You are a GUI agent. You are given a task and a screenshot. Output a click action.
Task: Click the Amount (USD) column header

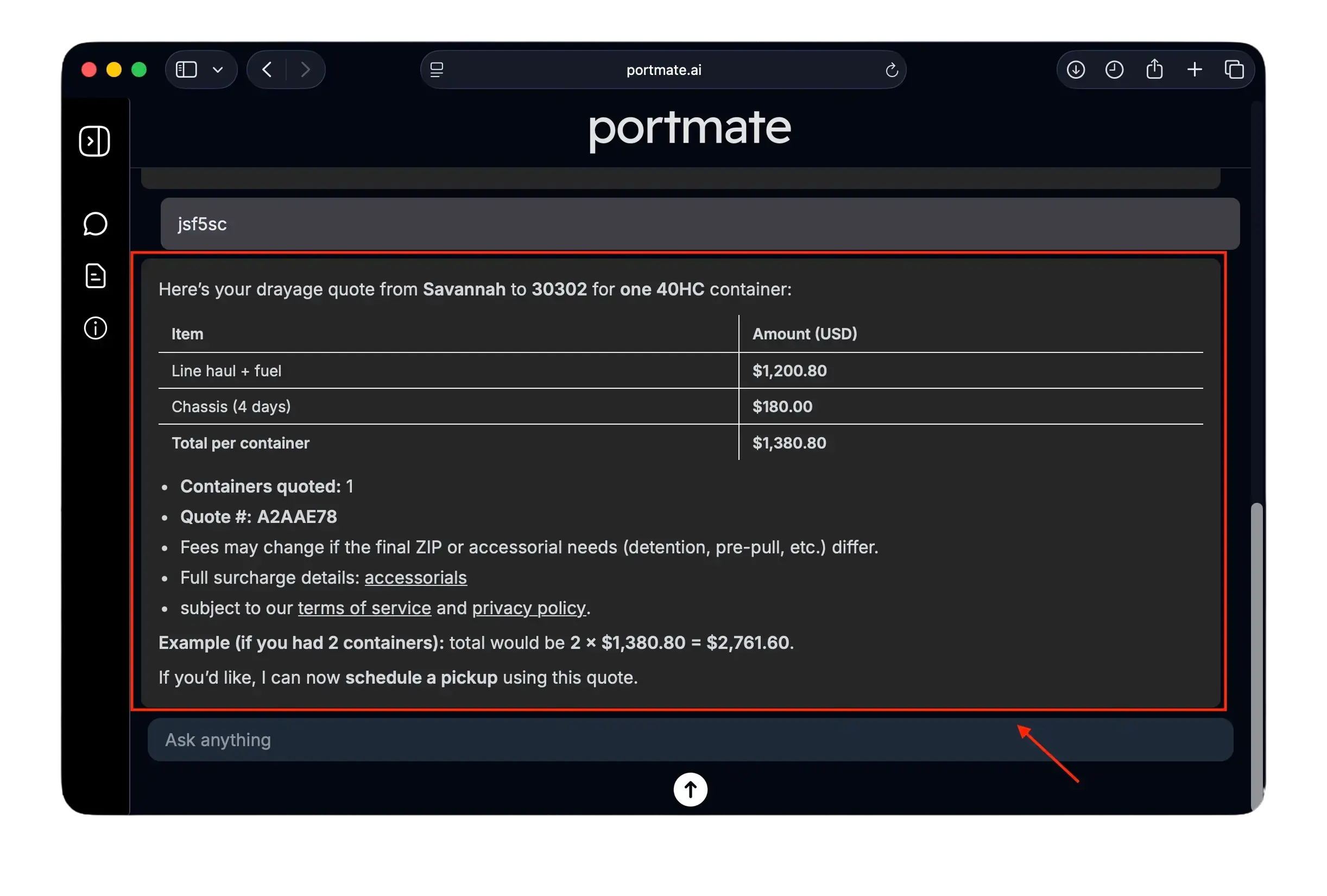(x=805, y=333)
